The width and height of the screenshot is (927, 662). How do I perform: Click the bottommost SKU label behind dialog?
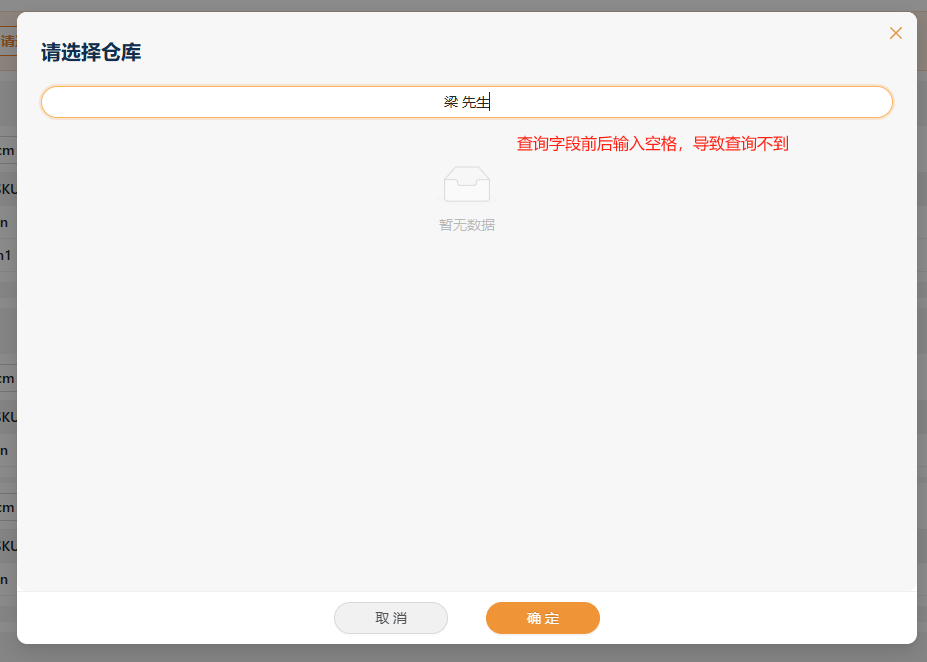[x=7, y=546]
